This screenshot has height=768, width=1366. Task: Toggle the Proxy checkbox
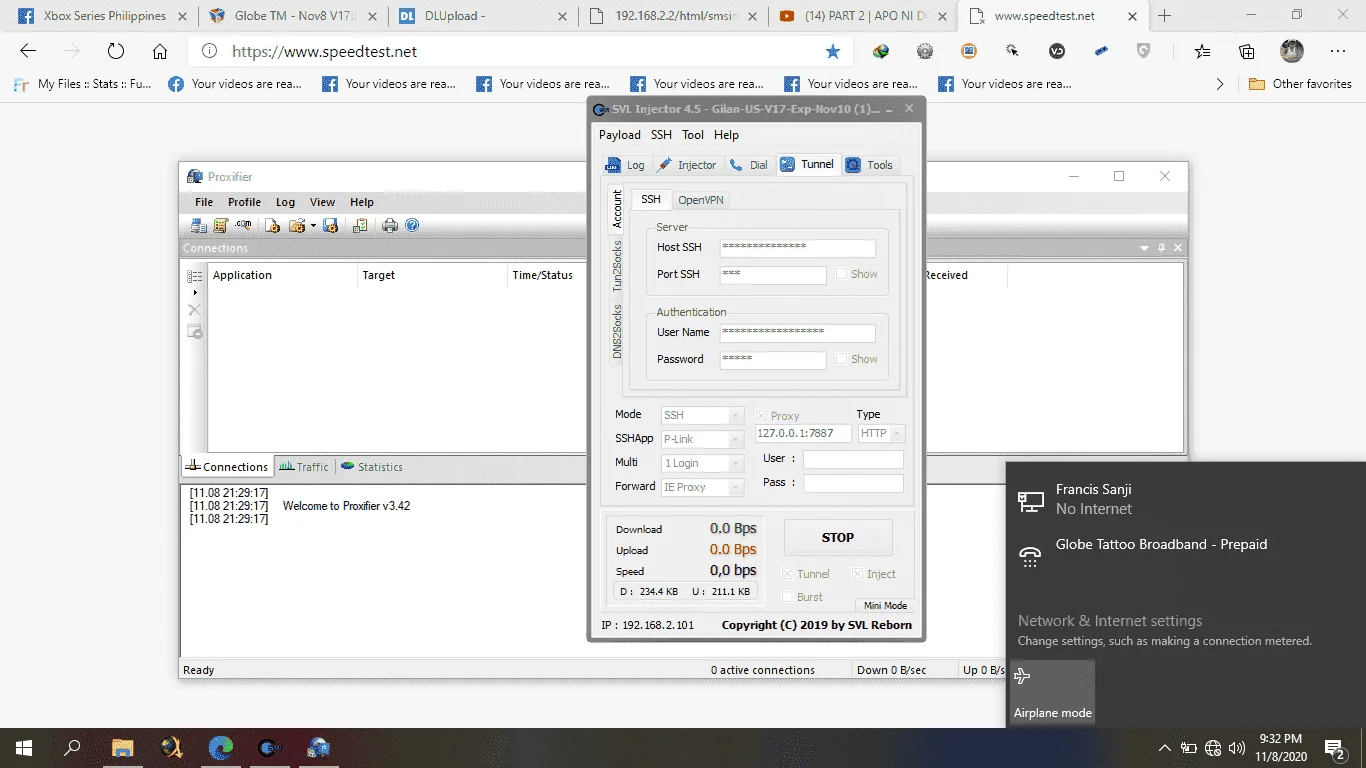click(762, 416)
